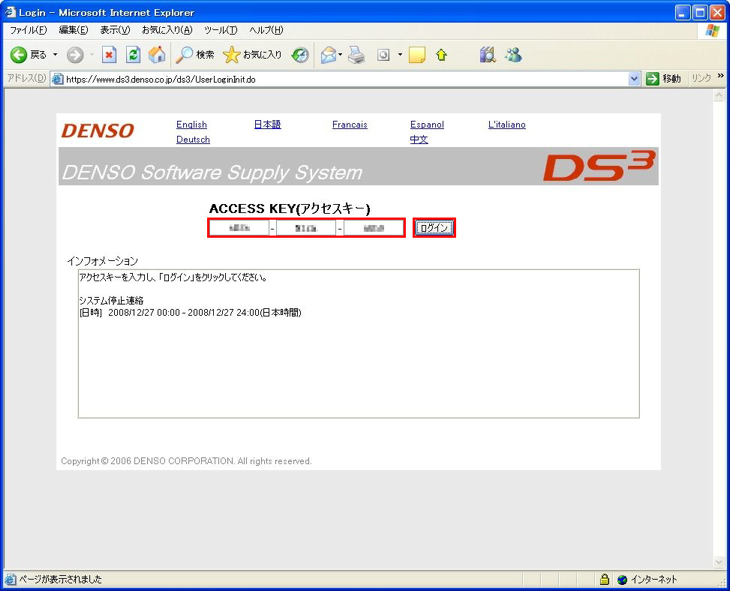This screenshot has width=730, height=591.
Task: Open Search (検索) magnifier button
Action: point(195,55)
